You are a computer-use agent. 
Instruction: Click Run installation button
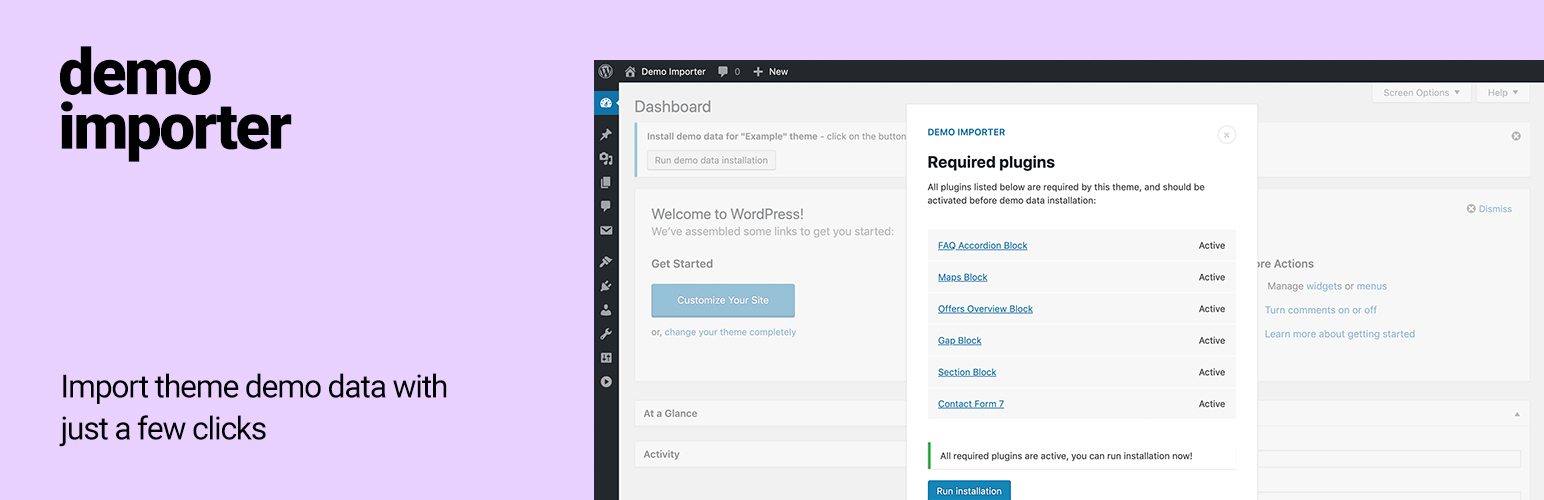click(969, 490)
